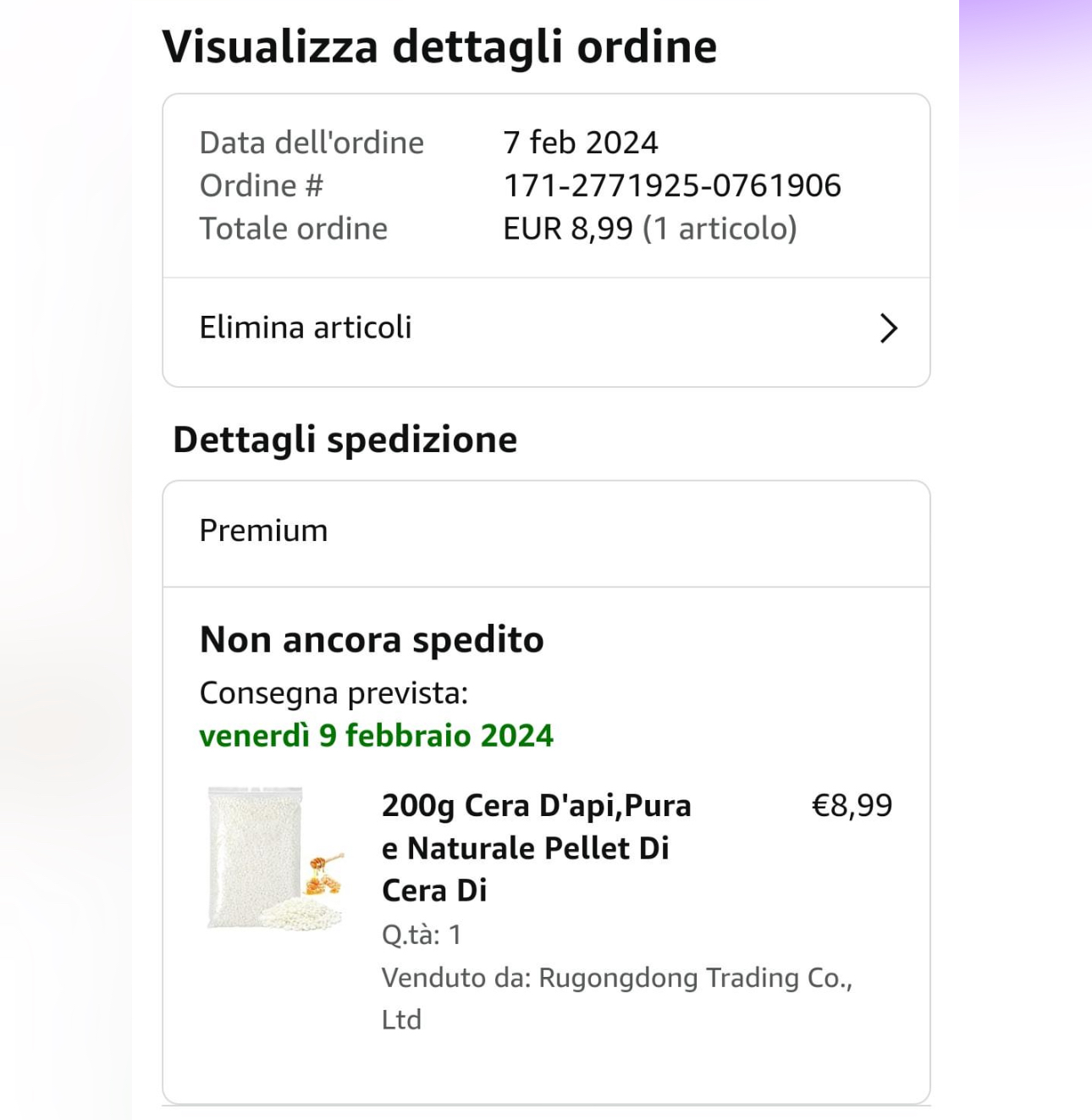1092x1120 pixels.
Task: Click the Totale ordine label
Action: click(294, 229)
